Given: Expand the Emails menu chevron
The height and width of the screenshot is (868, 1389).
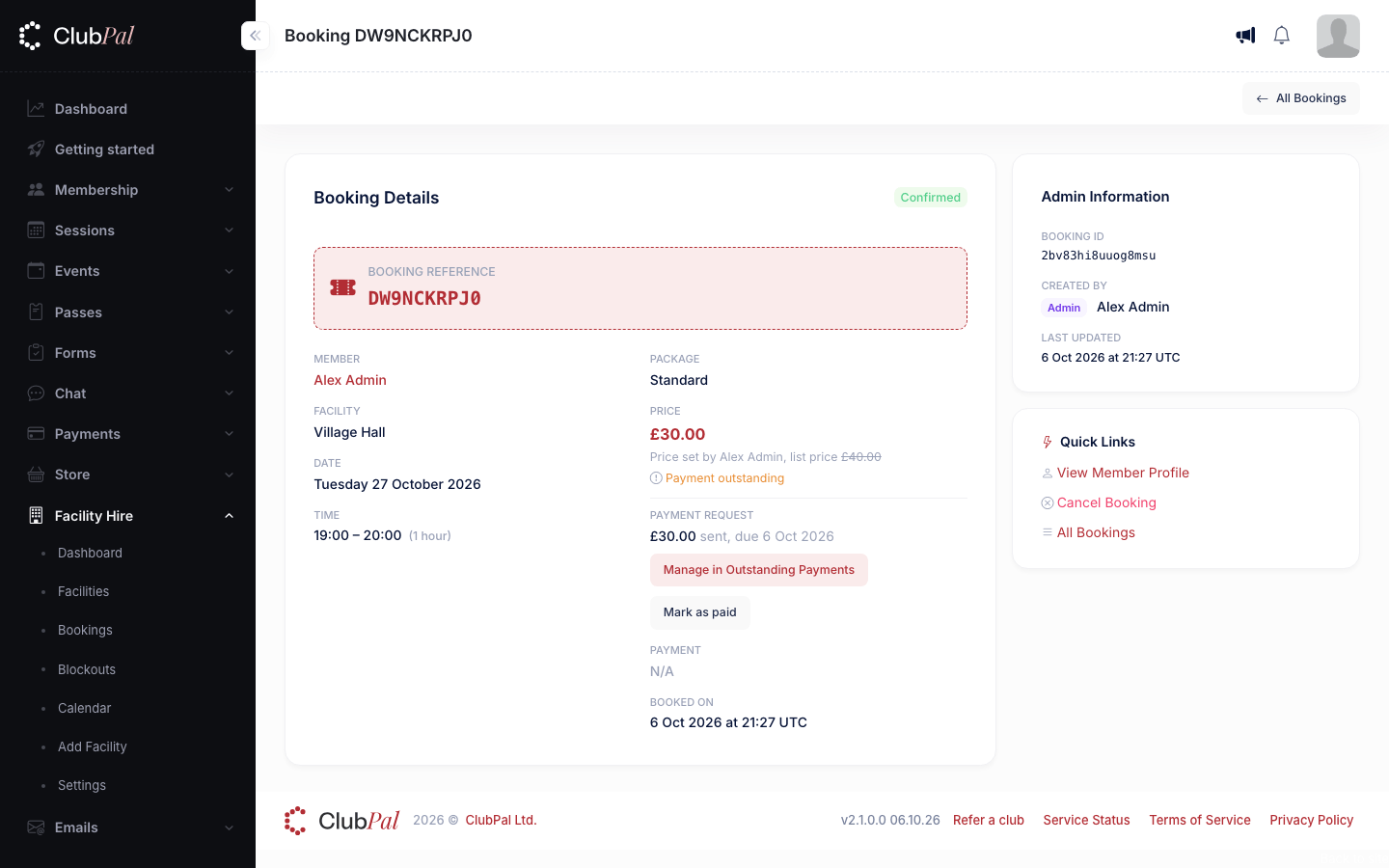Looking at the screenshot, I should pos(230,827).
